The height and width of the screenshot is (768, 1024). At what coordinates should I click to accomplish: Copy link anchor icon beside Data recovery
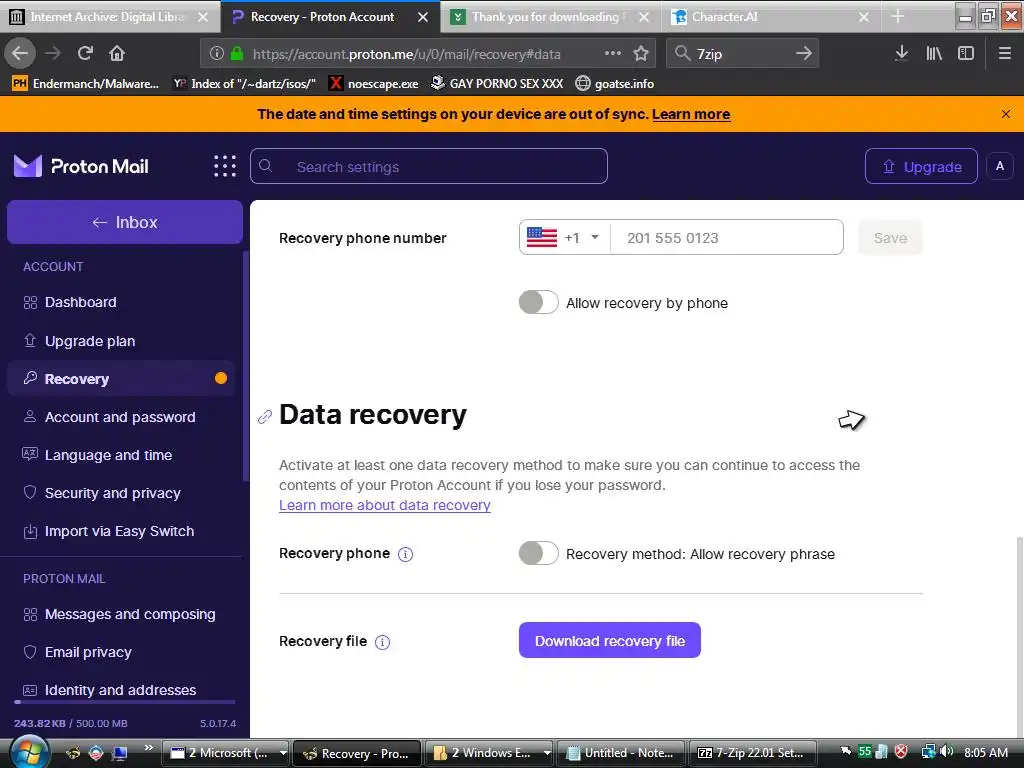tap(264, 417)
